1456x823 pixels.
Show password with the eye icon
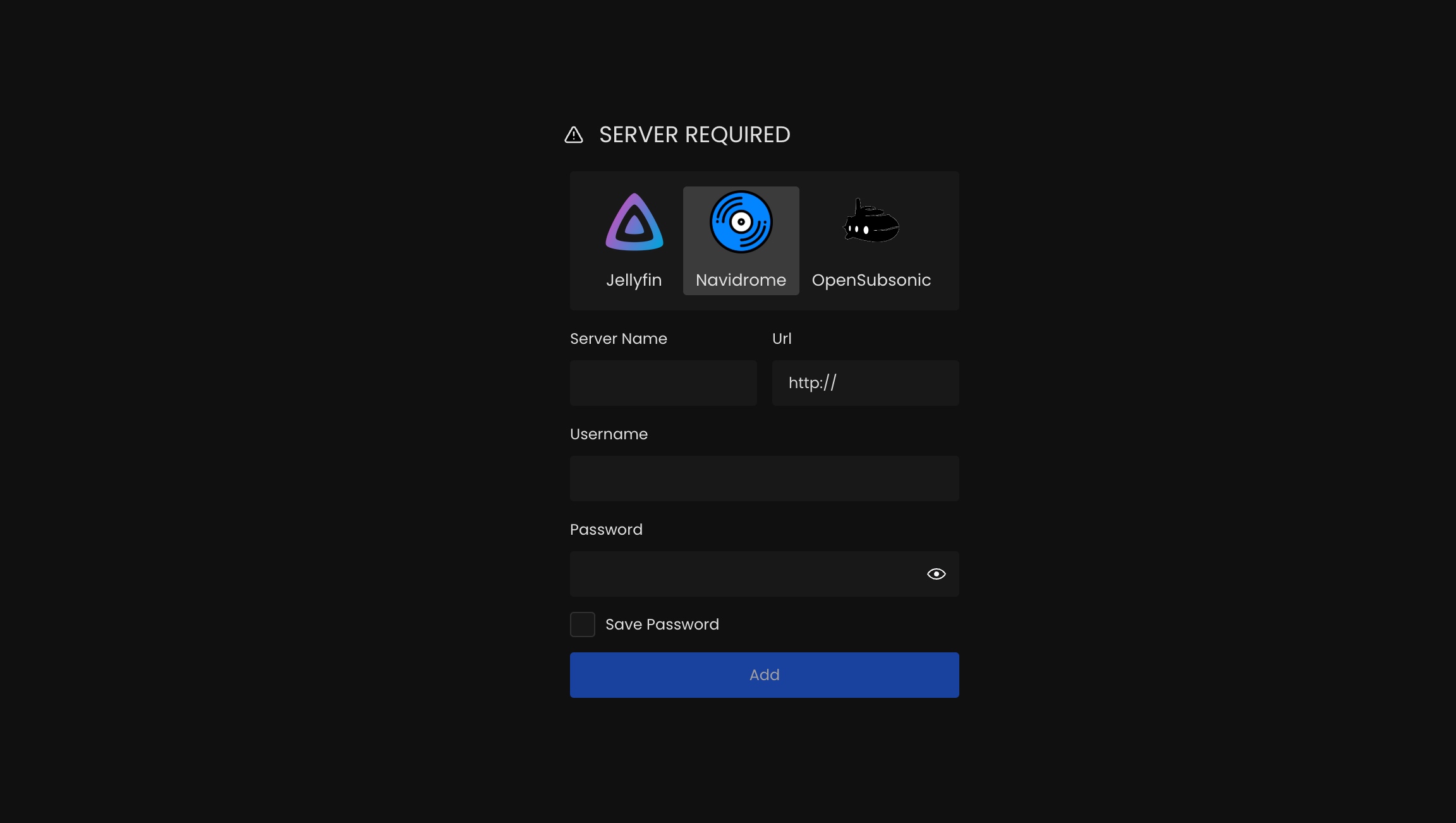pyautogui.click(x=936, y=574)
